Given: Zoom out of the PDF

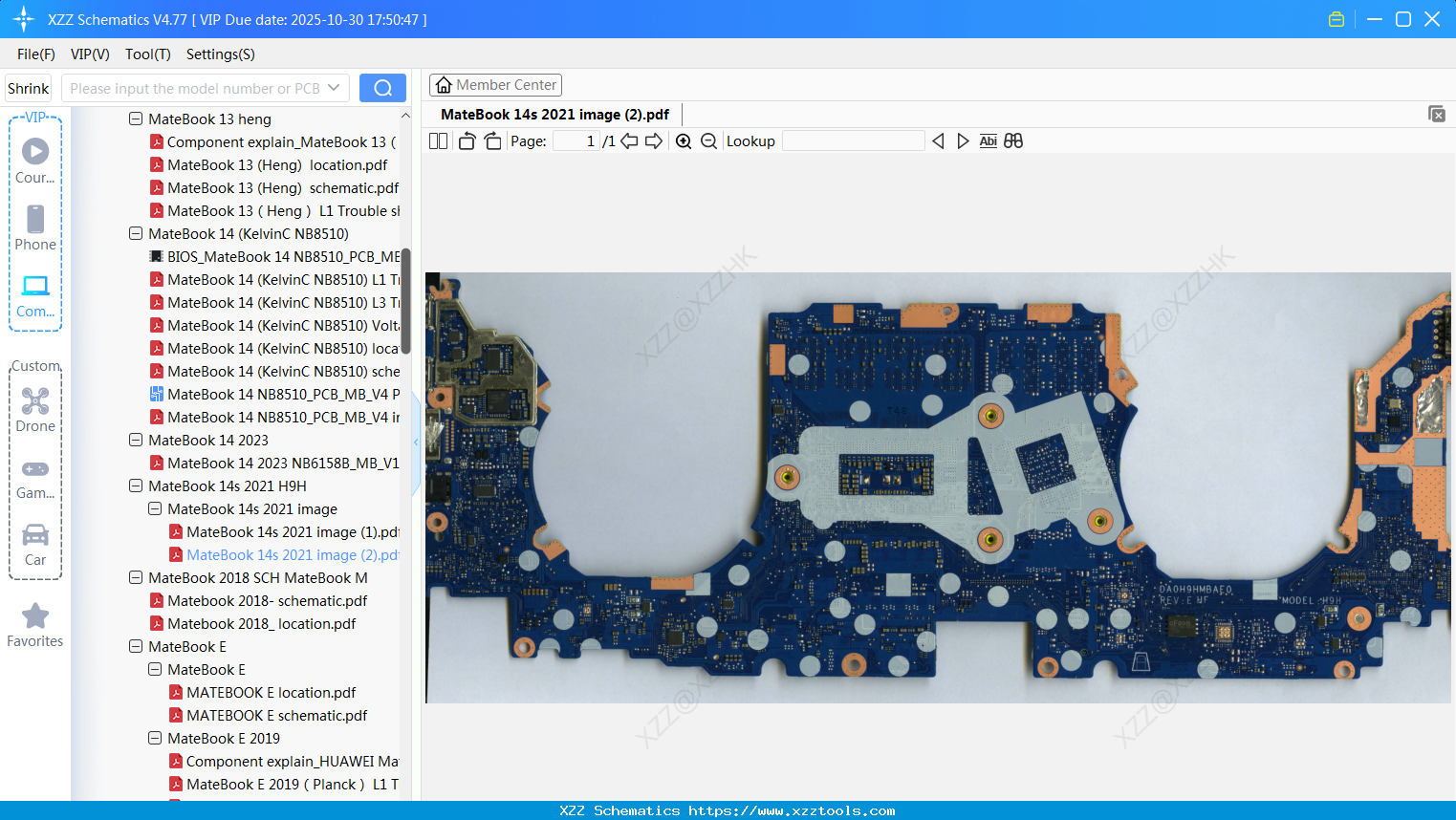Looking at the screenshot, I should 708,141.
